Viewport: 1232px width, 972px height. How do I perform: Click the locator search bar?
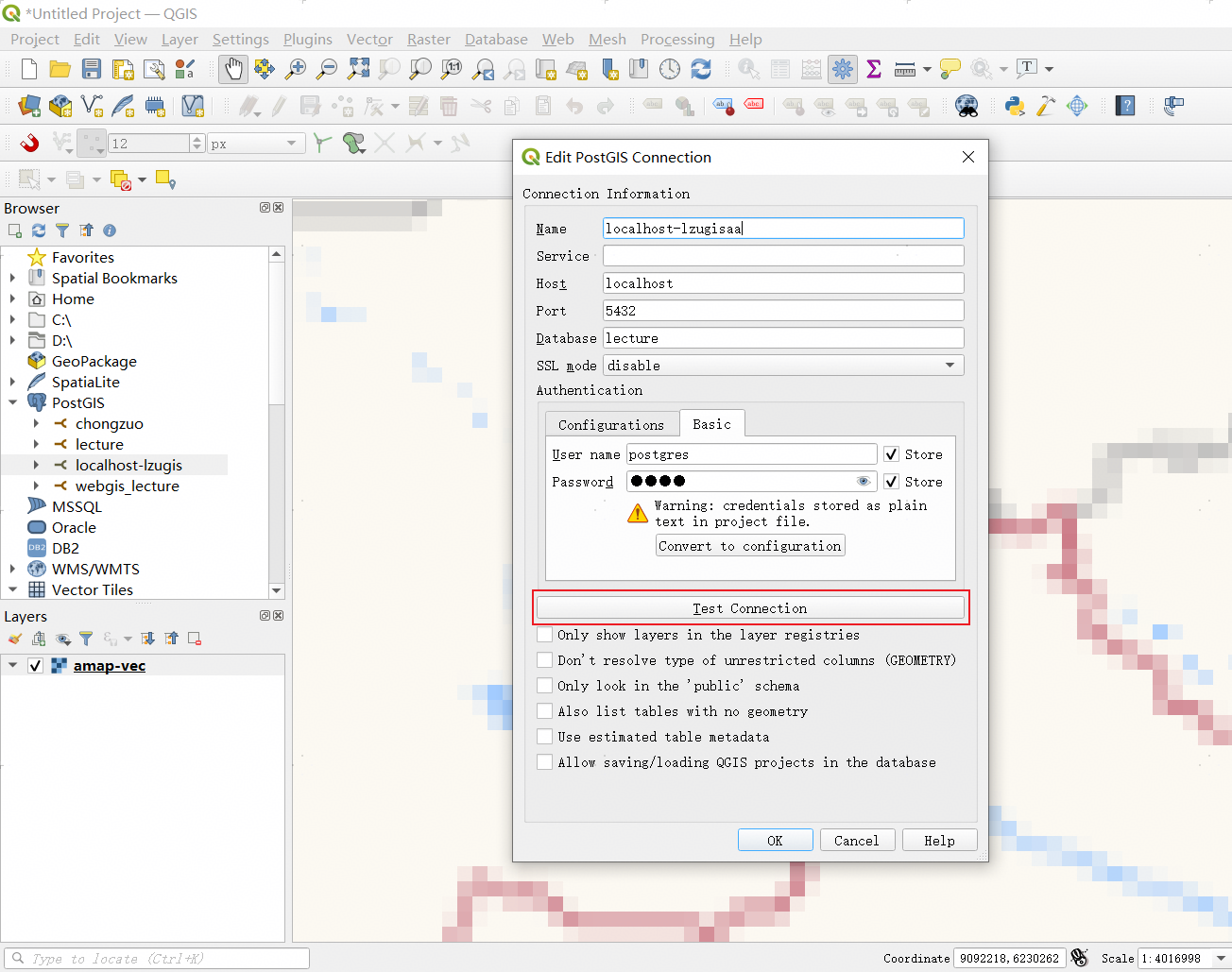157,959
